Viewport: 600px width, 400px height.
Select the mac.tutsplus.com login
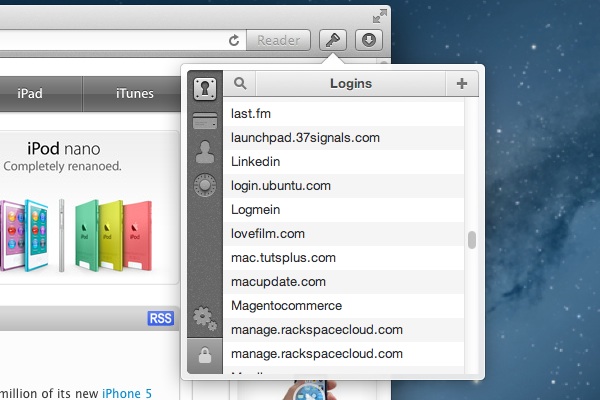click(344, 258)
